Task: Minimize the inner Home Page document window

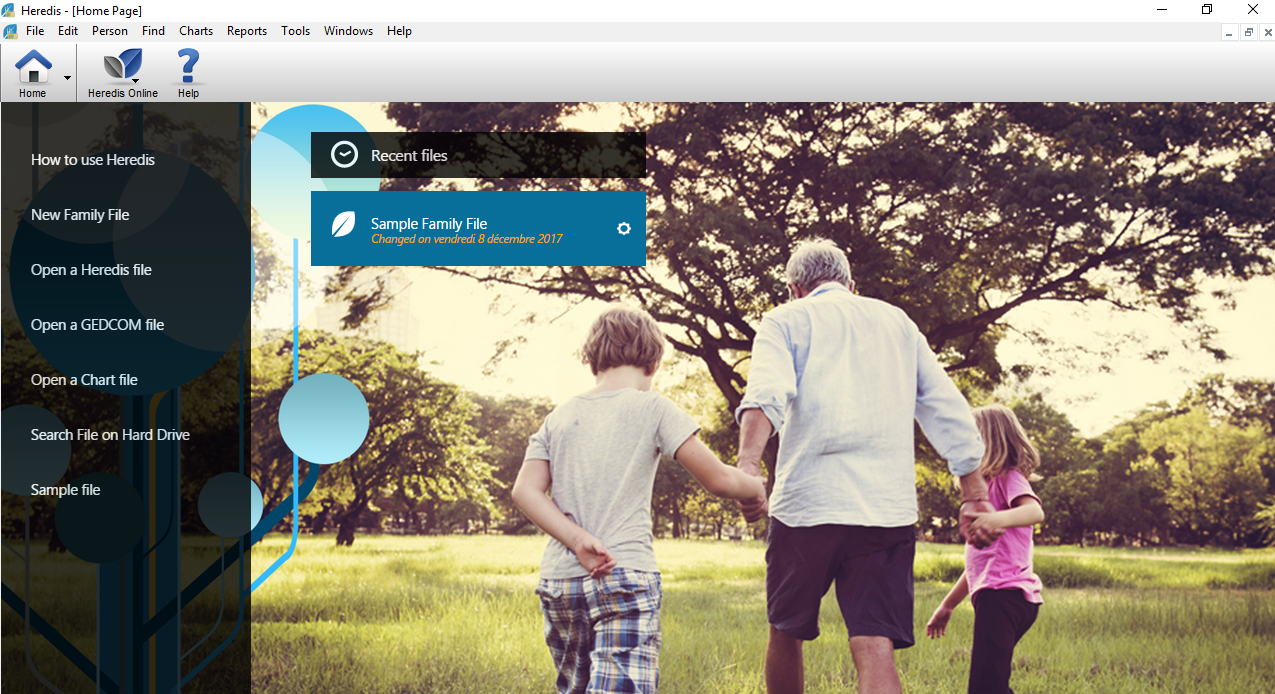Action: point(1231,32)
